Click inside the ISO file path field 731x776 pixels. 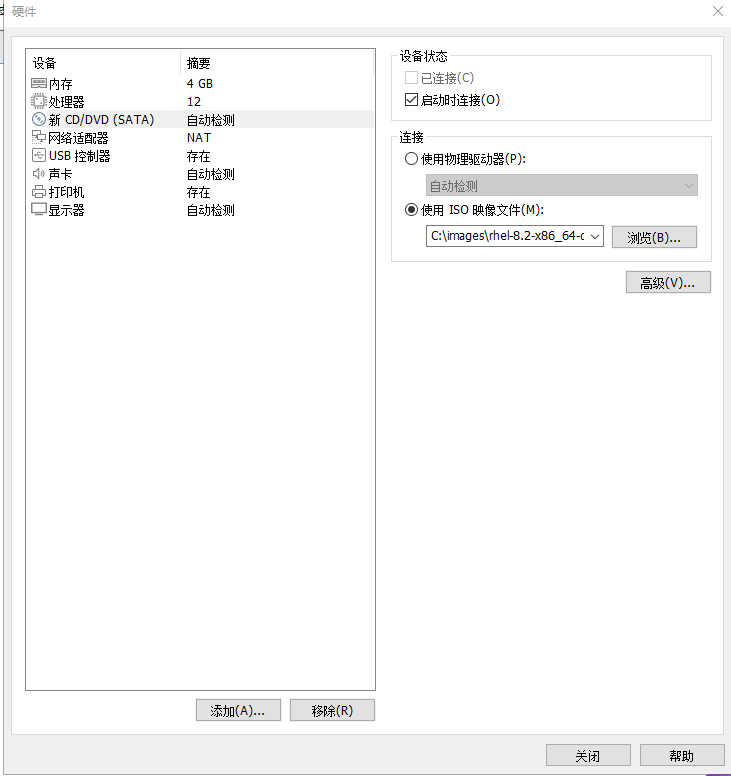507,237
